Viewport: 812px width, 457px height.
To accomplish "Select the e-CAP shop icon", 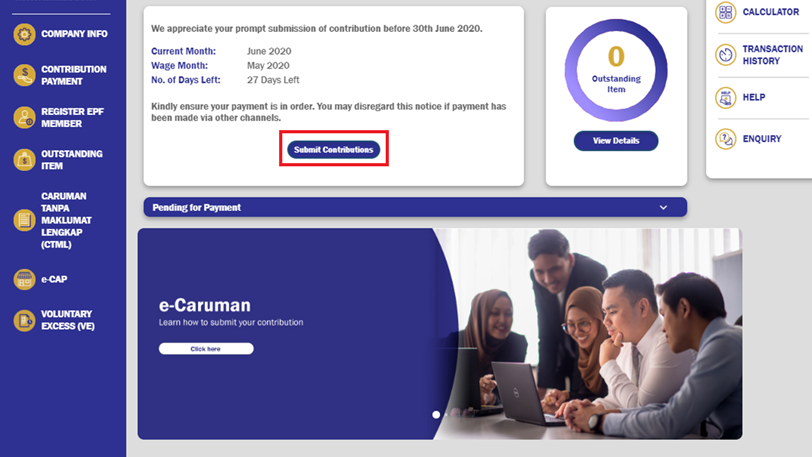I will point(24,279).
